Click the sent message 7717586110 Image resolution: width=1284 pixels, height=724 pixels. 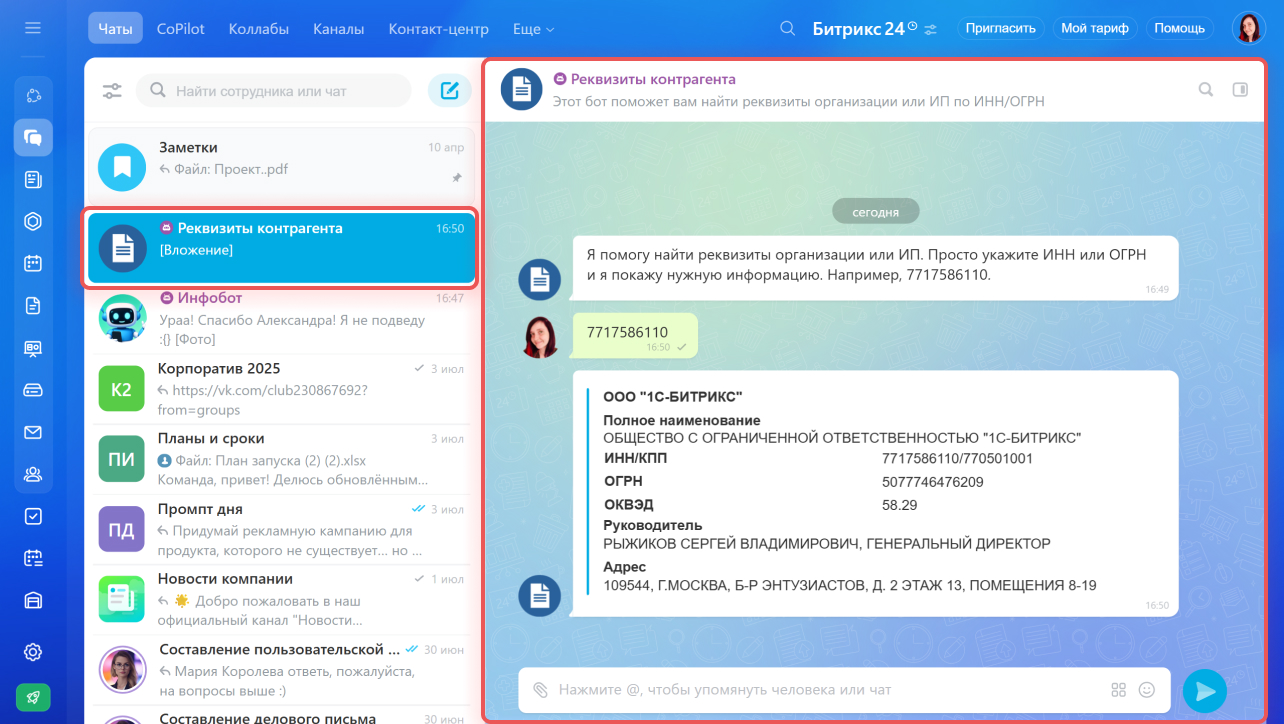point(634,336)
